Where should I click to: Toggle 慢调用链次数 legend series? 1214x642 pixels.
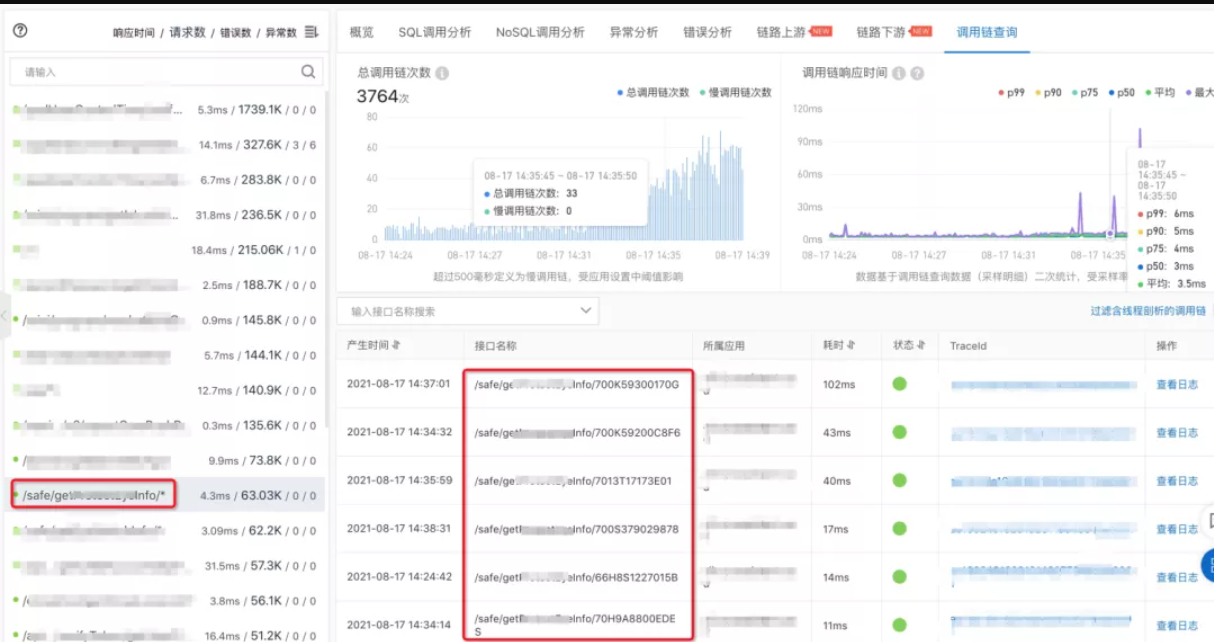coord(735,92)
